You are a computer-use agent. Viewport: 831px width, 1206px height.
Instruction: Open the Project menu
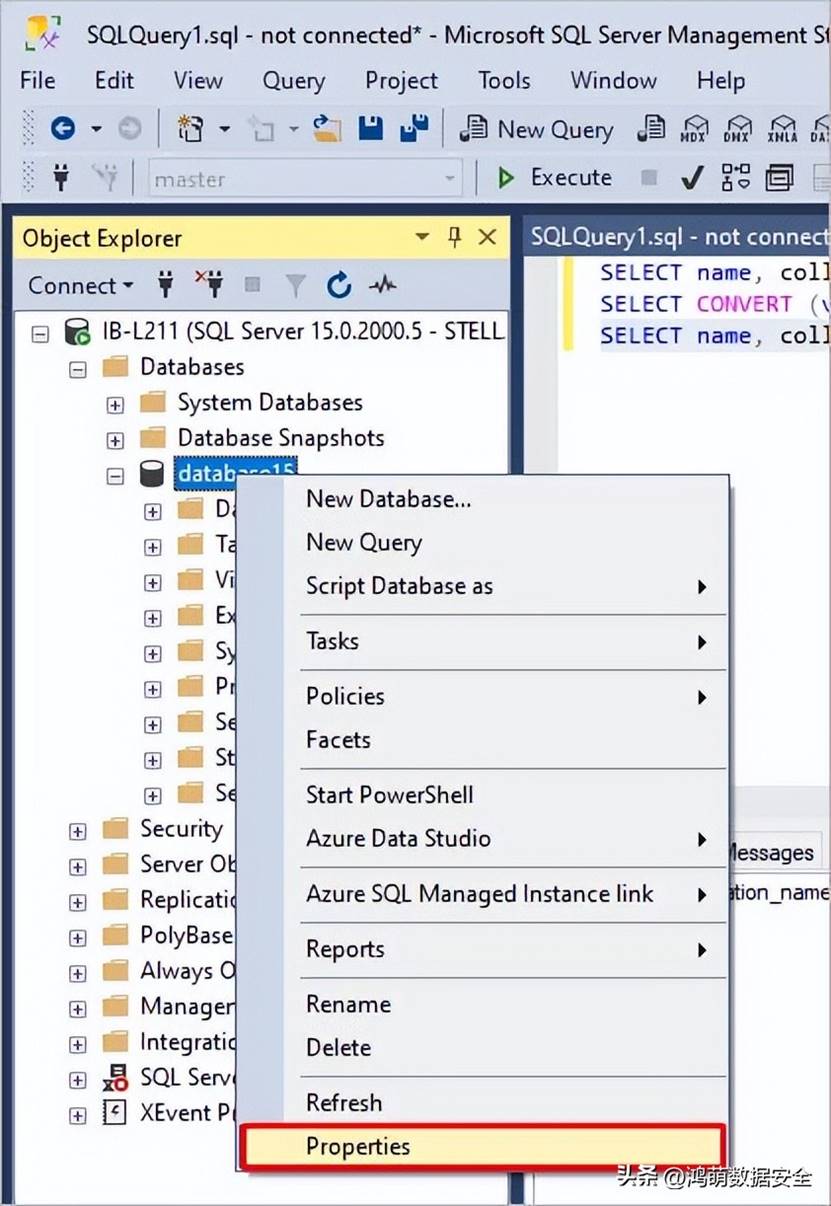pos(401,80)
